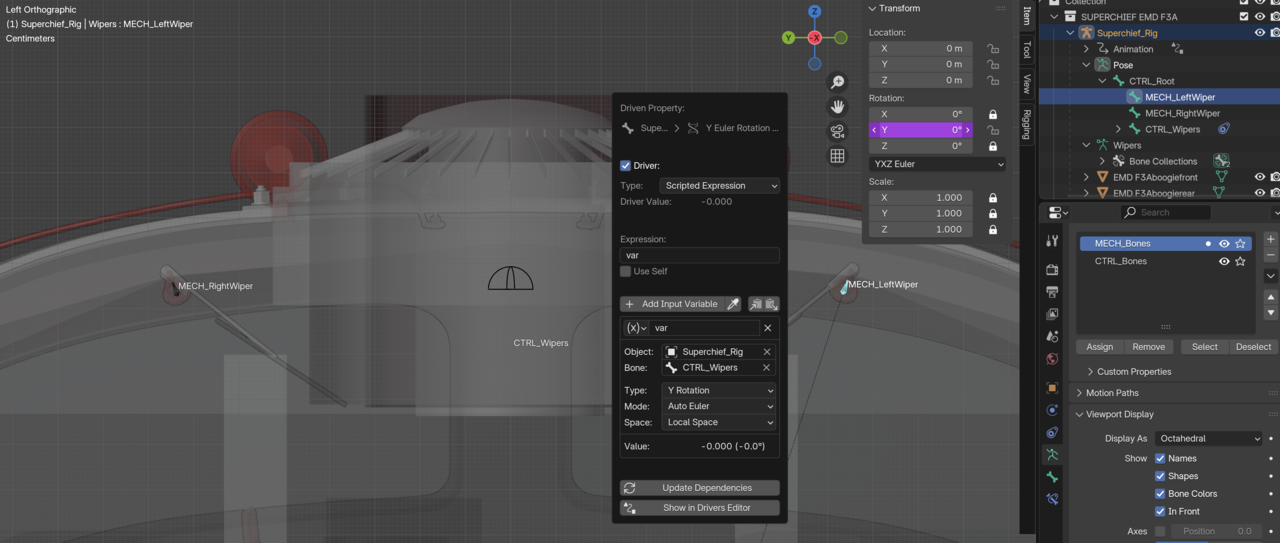The image size is (1280, 543).
Task: Clear the Superchief_Rig object field
Action: pyautogui.click(x=767, y=352)
